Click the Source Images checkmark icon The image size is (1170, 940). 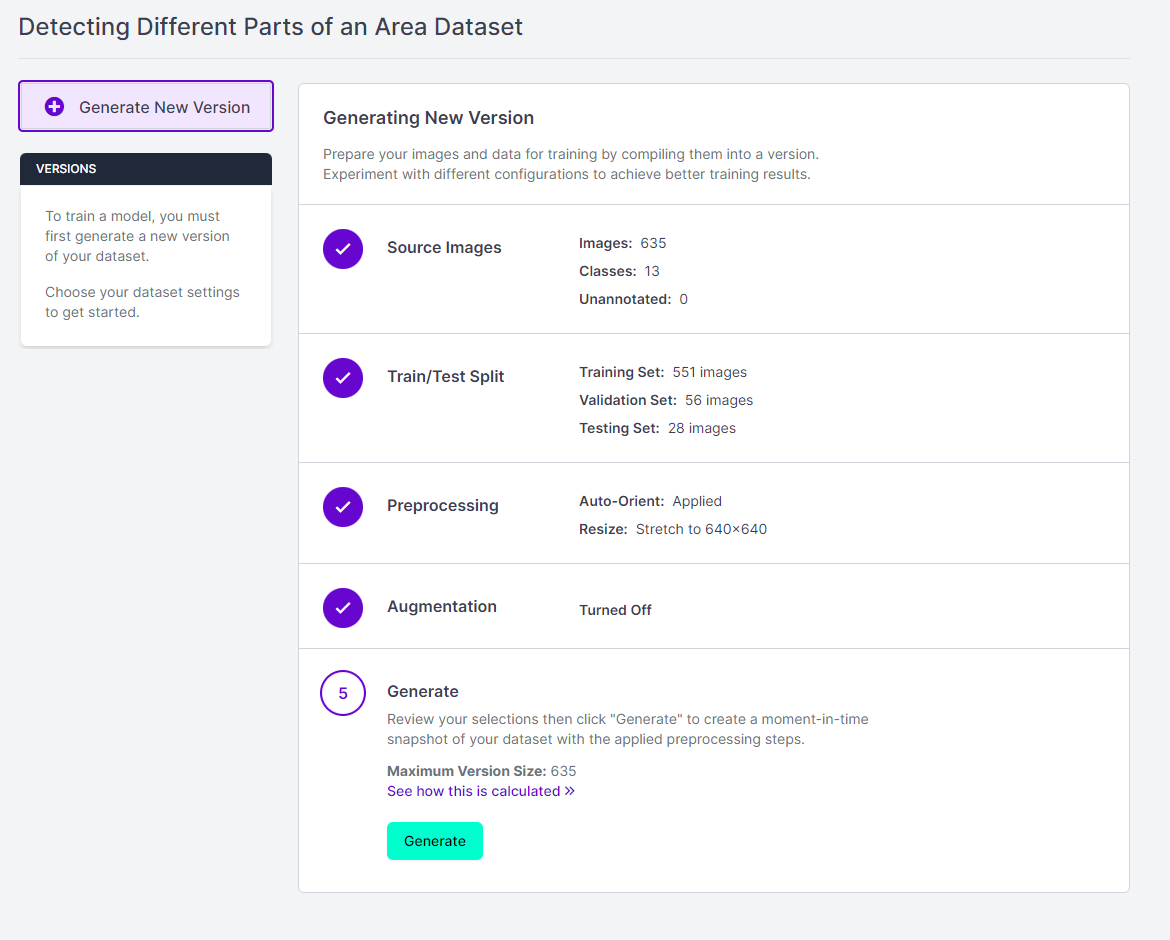click(x=343, y=248)
